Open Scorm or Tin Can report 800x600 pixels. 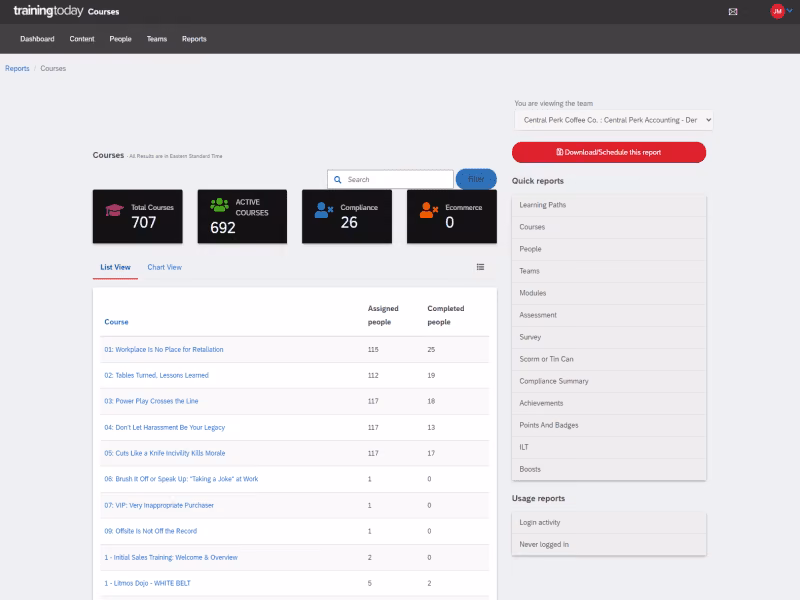(609, 359)
